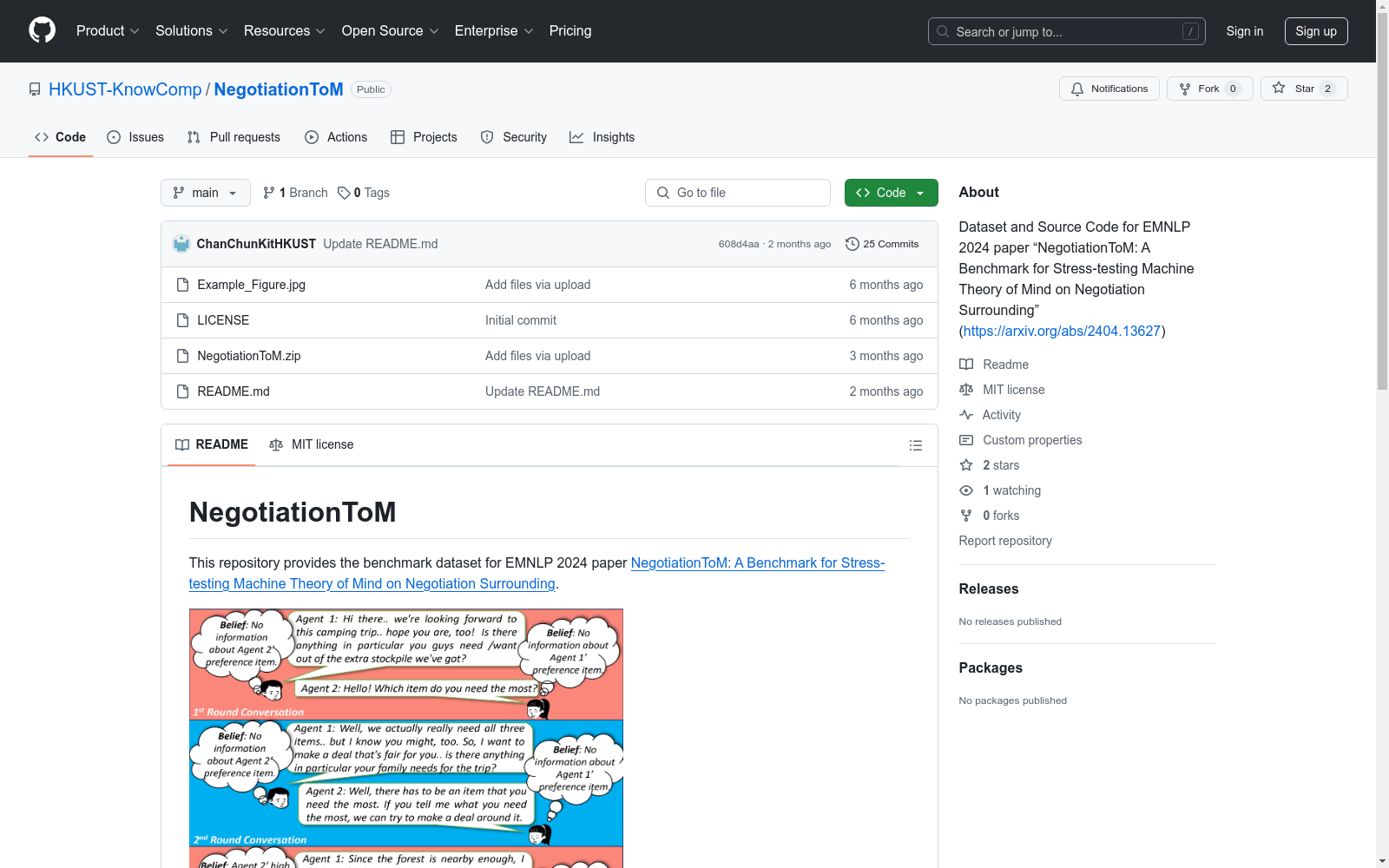Click the tag icon beside 0 Tags
Screen dimensions: 1389x868
tap(344, 193)
